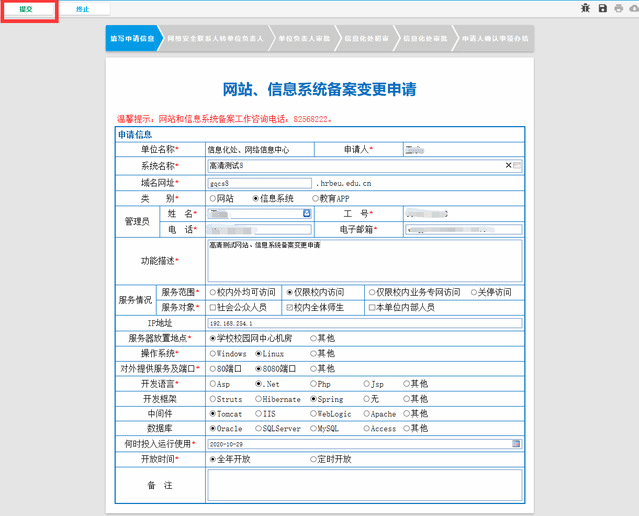Screen dimensions: 639x516
Task: Click the floppy disk save icon
Action: pyautogui.click(x=603, y=8)
